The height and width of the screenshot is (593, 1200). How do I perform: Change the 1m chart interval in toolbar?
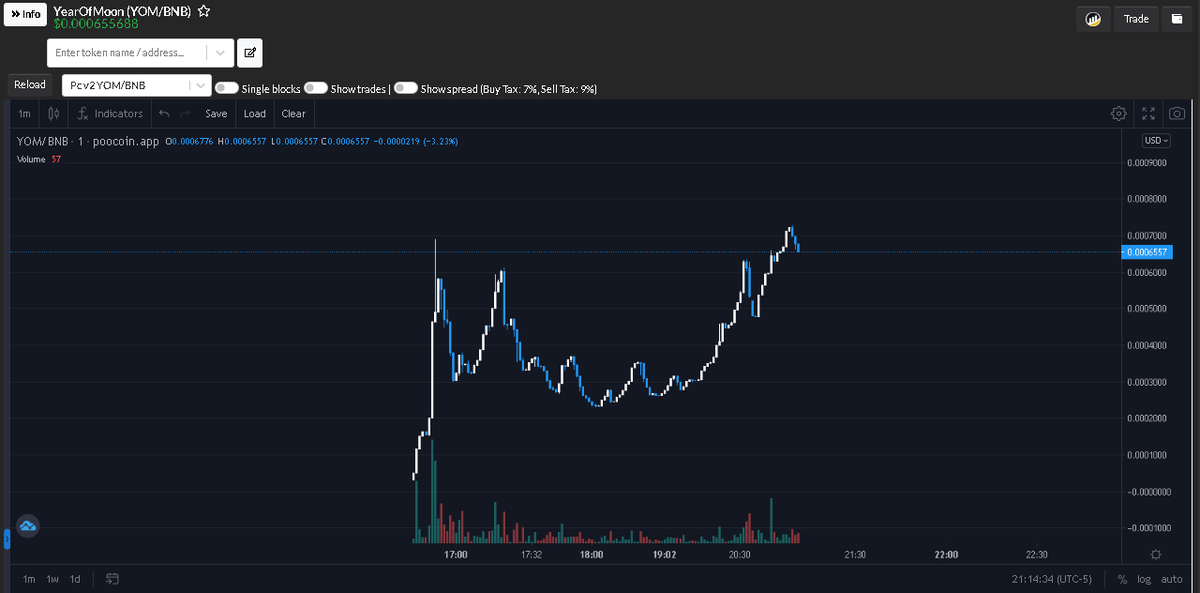tap(24, 114)
